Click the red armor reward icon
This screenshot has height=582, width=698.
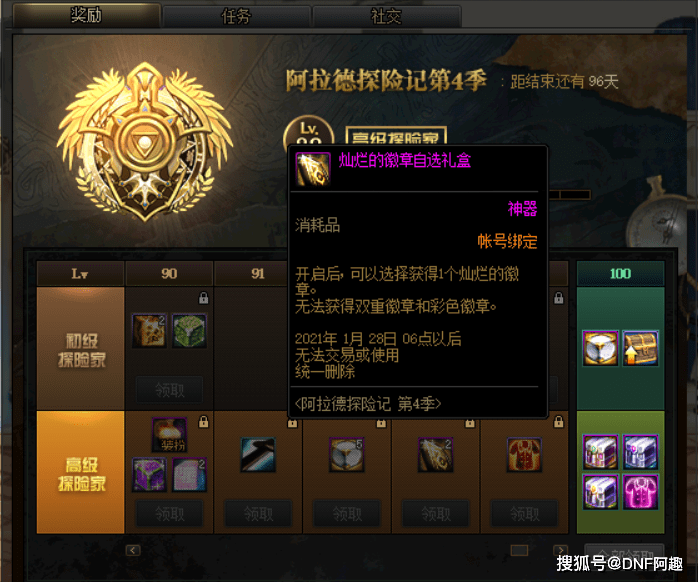tap(524, 455)
